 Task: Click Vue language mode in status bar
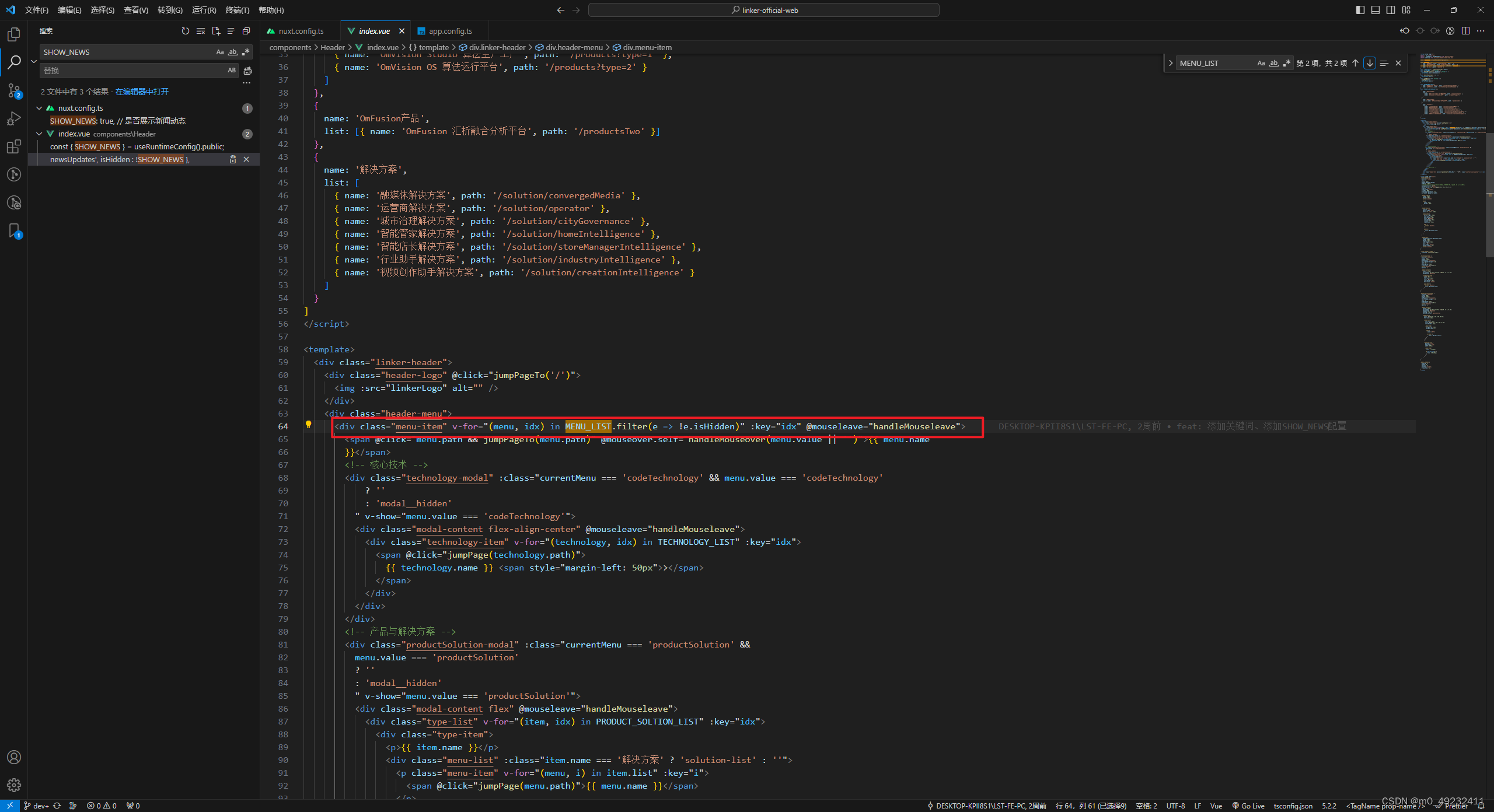(x=1216, y=806)
